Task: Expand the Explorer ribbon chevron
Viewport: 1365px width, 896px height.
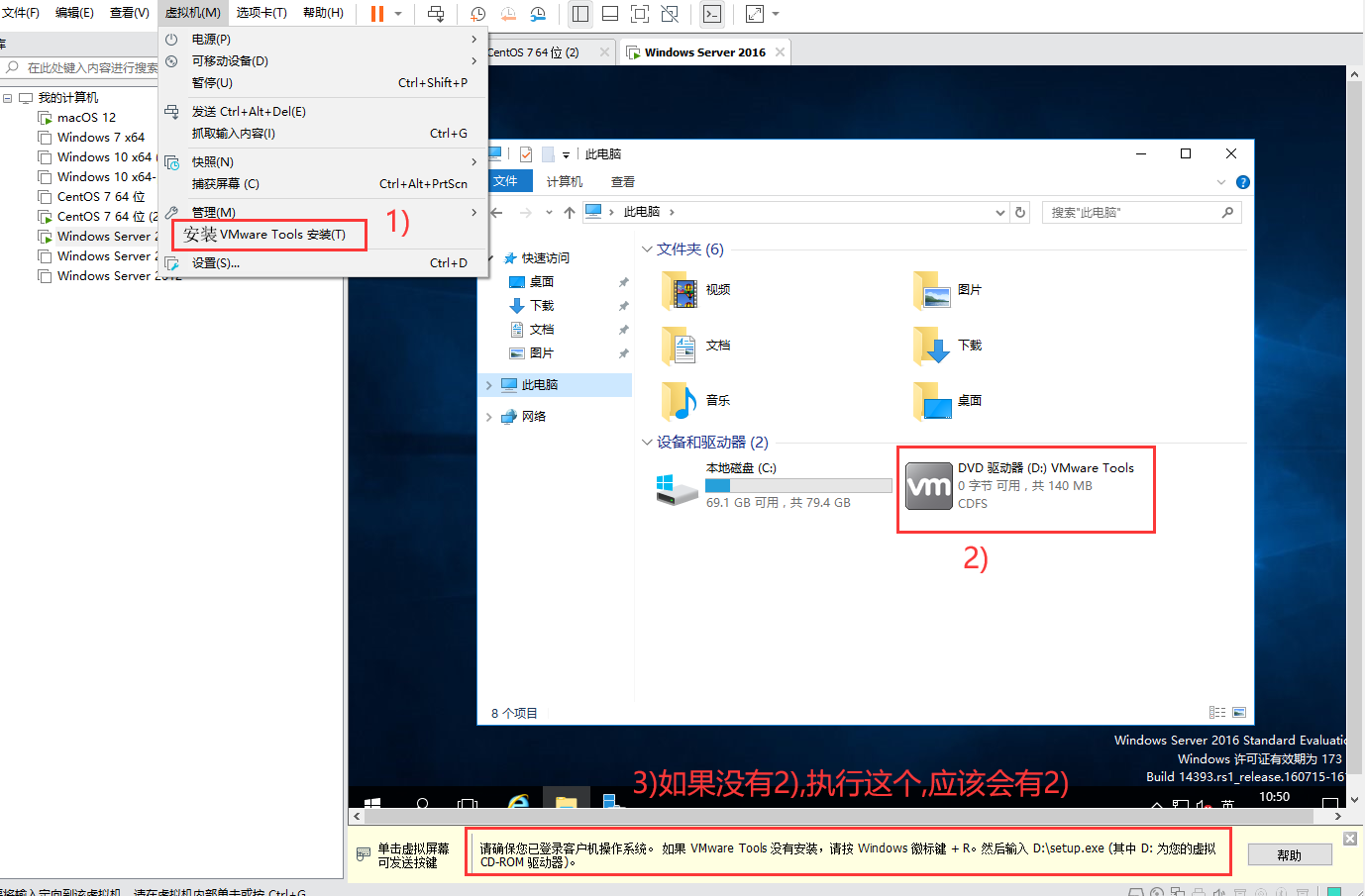Action: (x=1221, y=182)
